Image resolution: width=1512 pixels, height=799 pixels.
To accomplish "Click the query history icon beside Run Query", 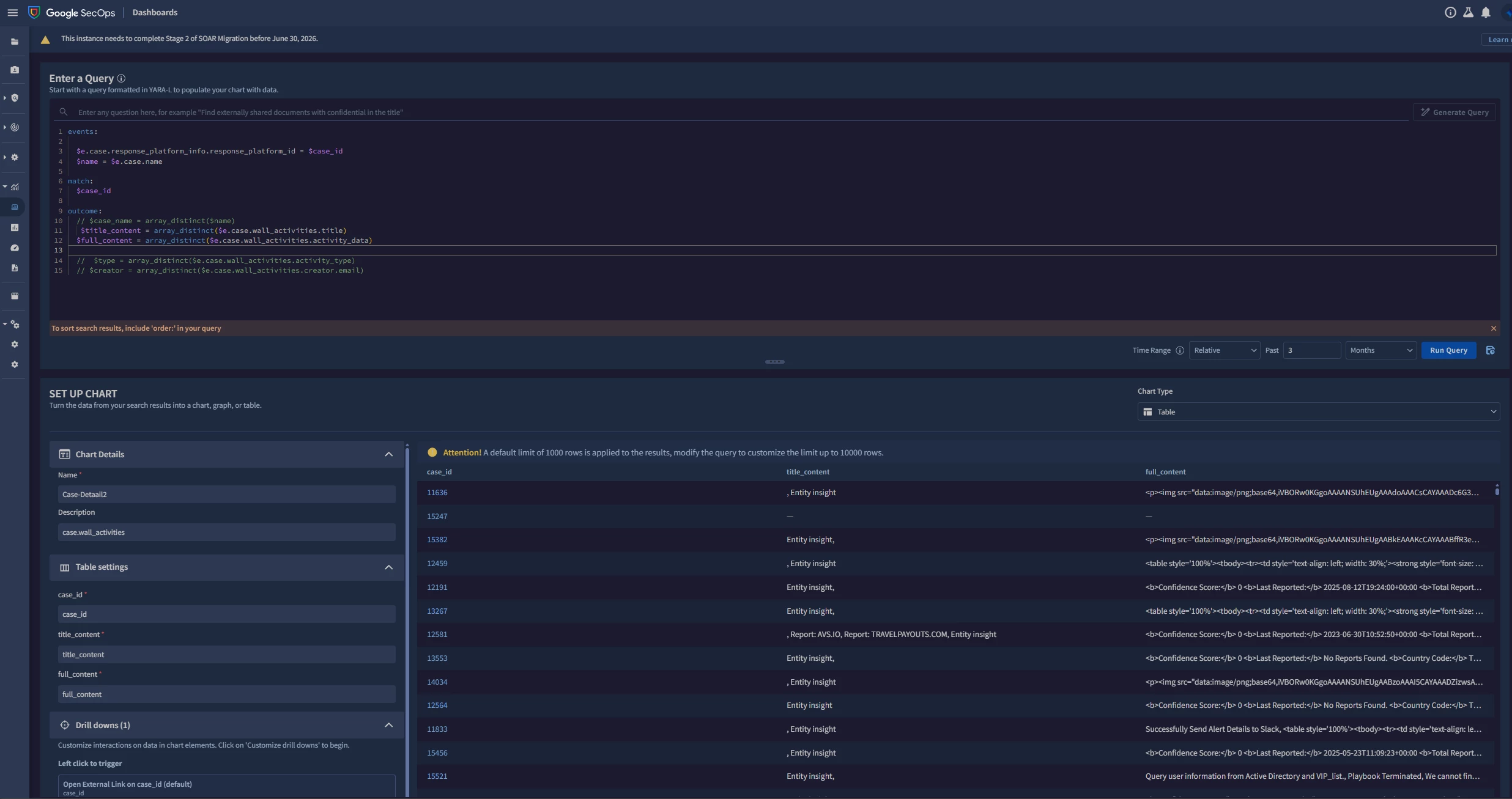I will click(1490, 350).
